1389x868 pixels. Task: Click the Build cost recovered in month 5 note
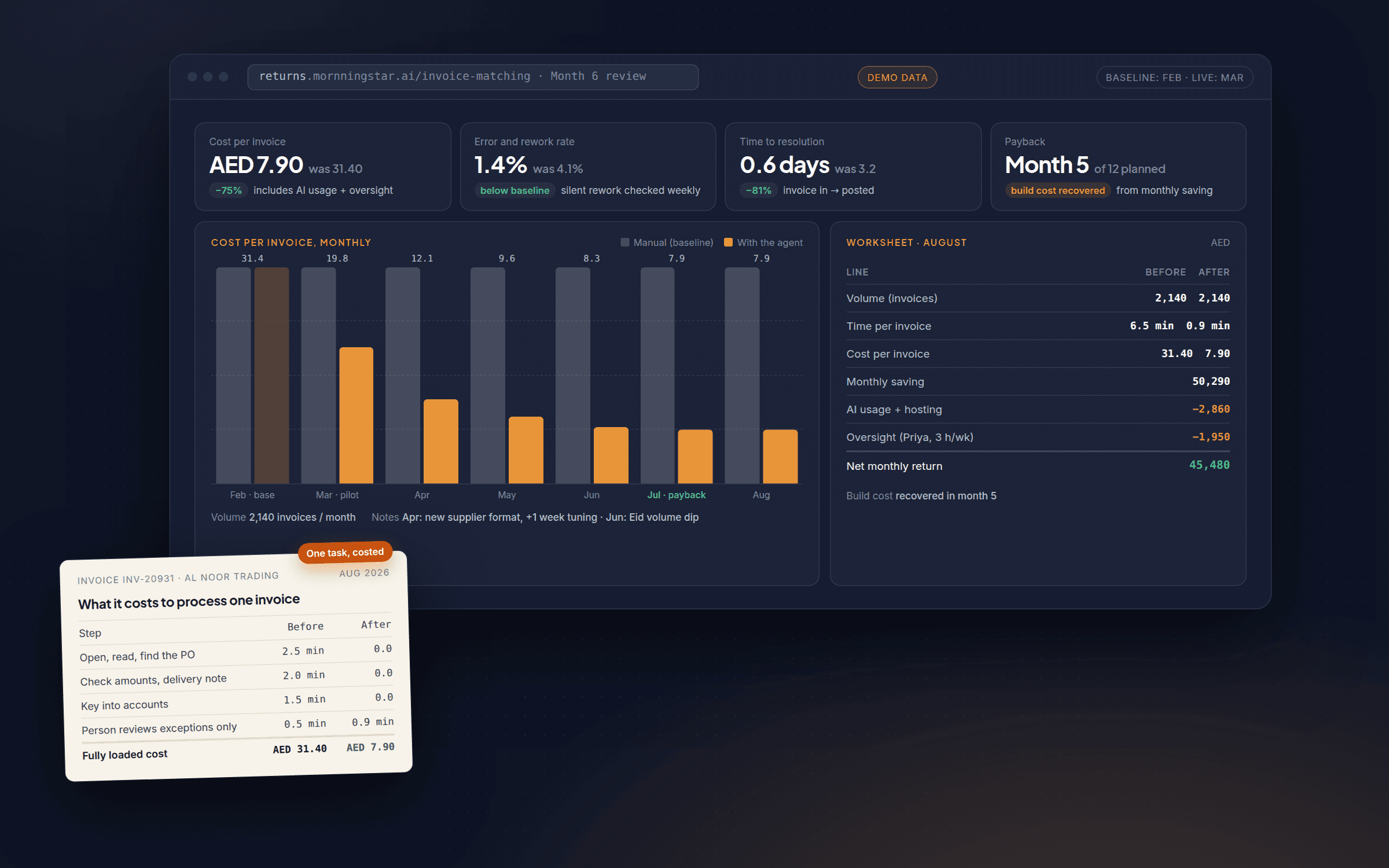click(921, 496)
